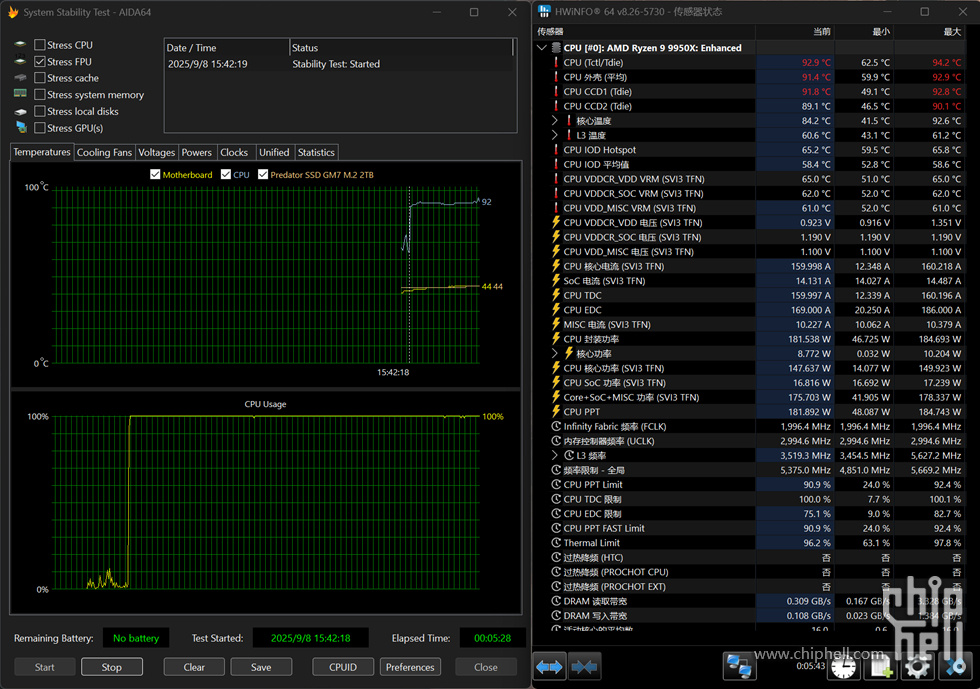The width and height of the screenshot is (980, 689).
Task: Click the clock icon on Infinity Fabric (FCLK) row
Action: [x=556, y=426]
